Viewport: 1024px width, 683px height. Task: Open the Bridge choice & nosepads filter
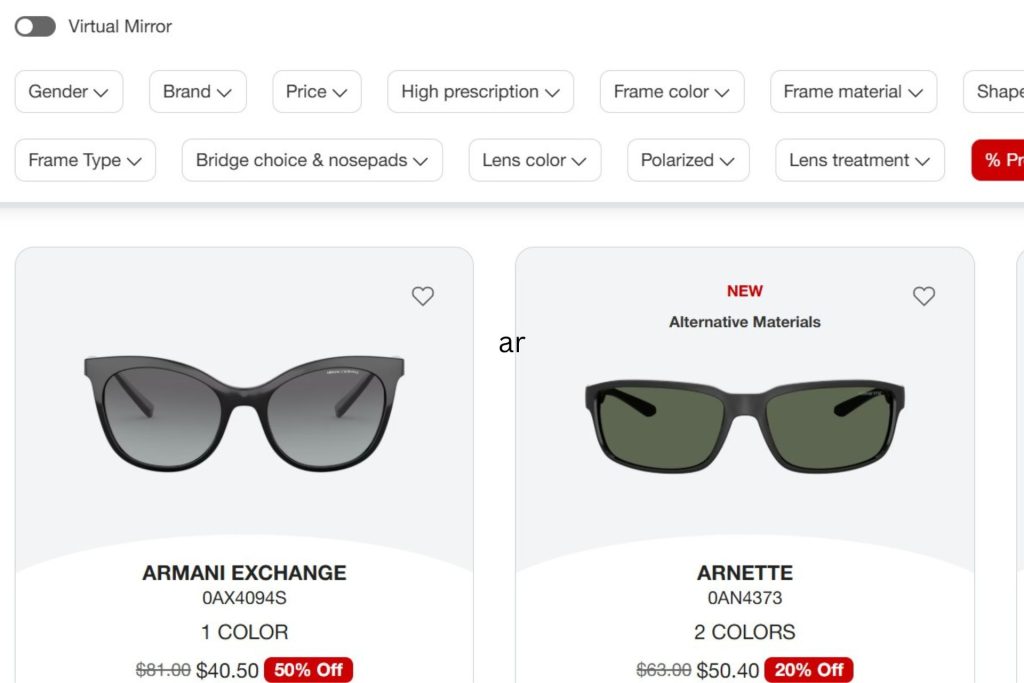click(311, 160)
